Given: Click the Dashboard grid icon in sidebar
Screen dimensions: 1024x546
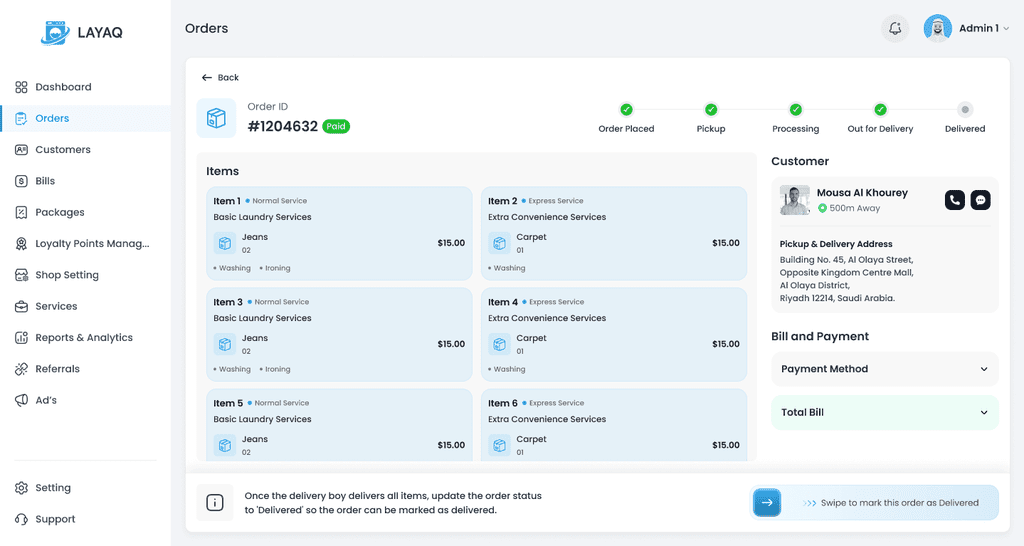Looking at the screenshot, I should pos(22,87).
